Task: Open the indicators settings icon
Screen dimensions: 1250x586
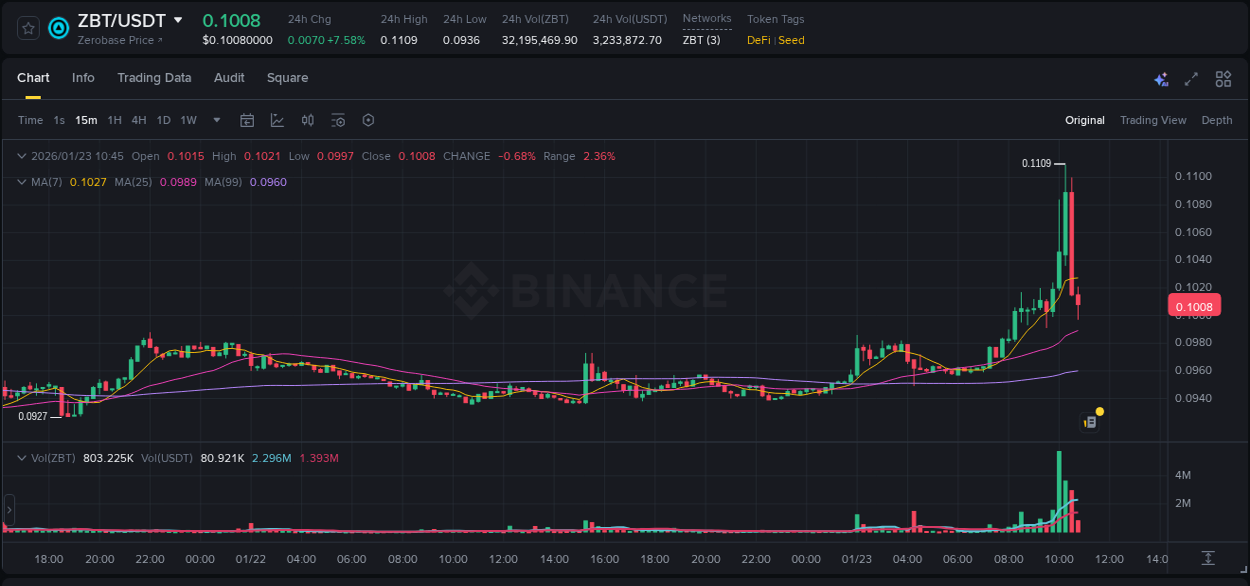Action: pos(338,120)
